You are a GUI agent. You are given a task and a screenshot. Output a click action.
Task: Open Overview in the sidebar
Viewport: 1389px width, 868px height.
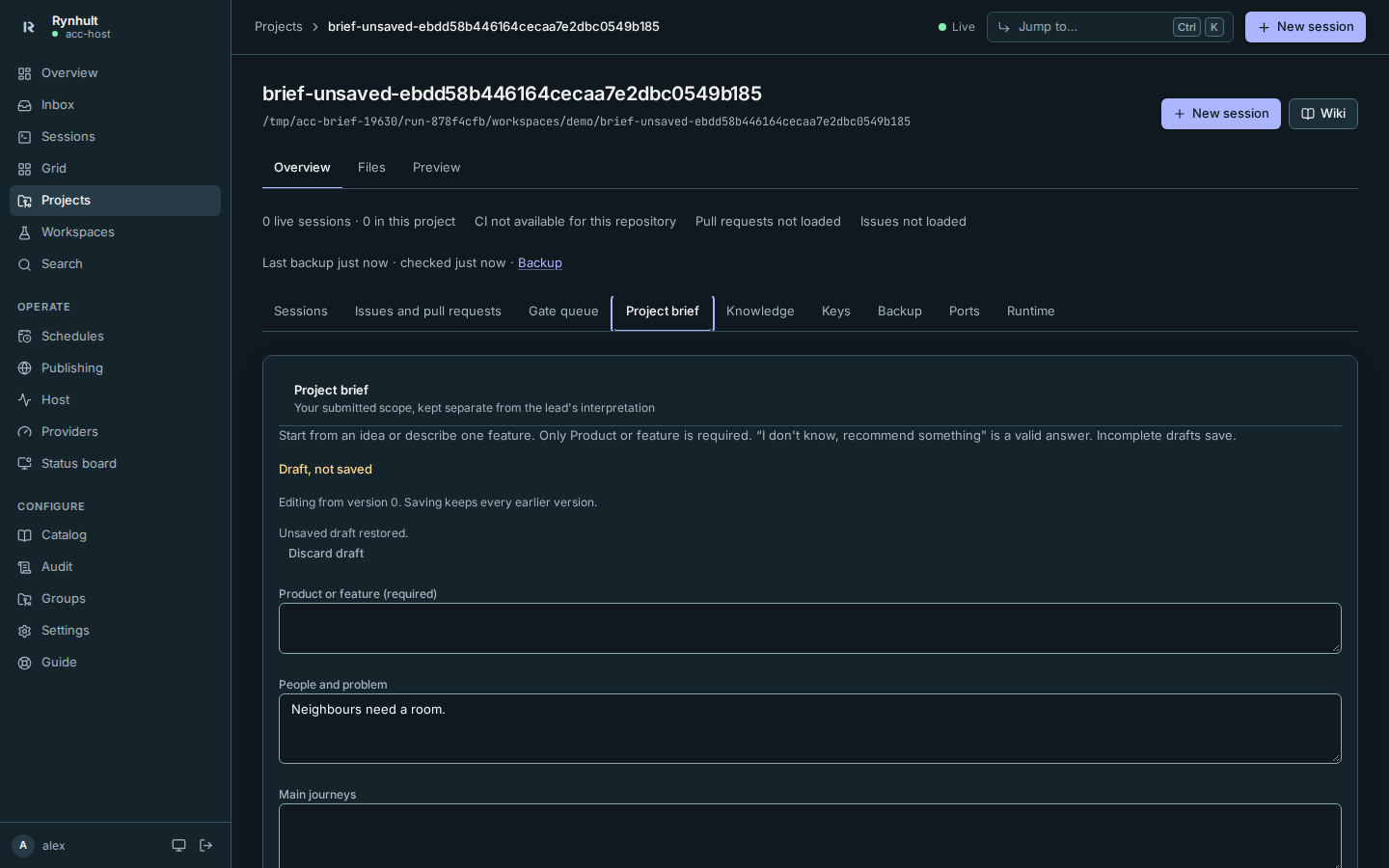coord(115,73)
